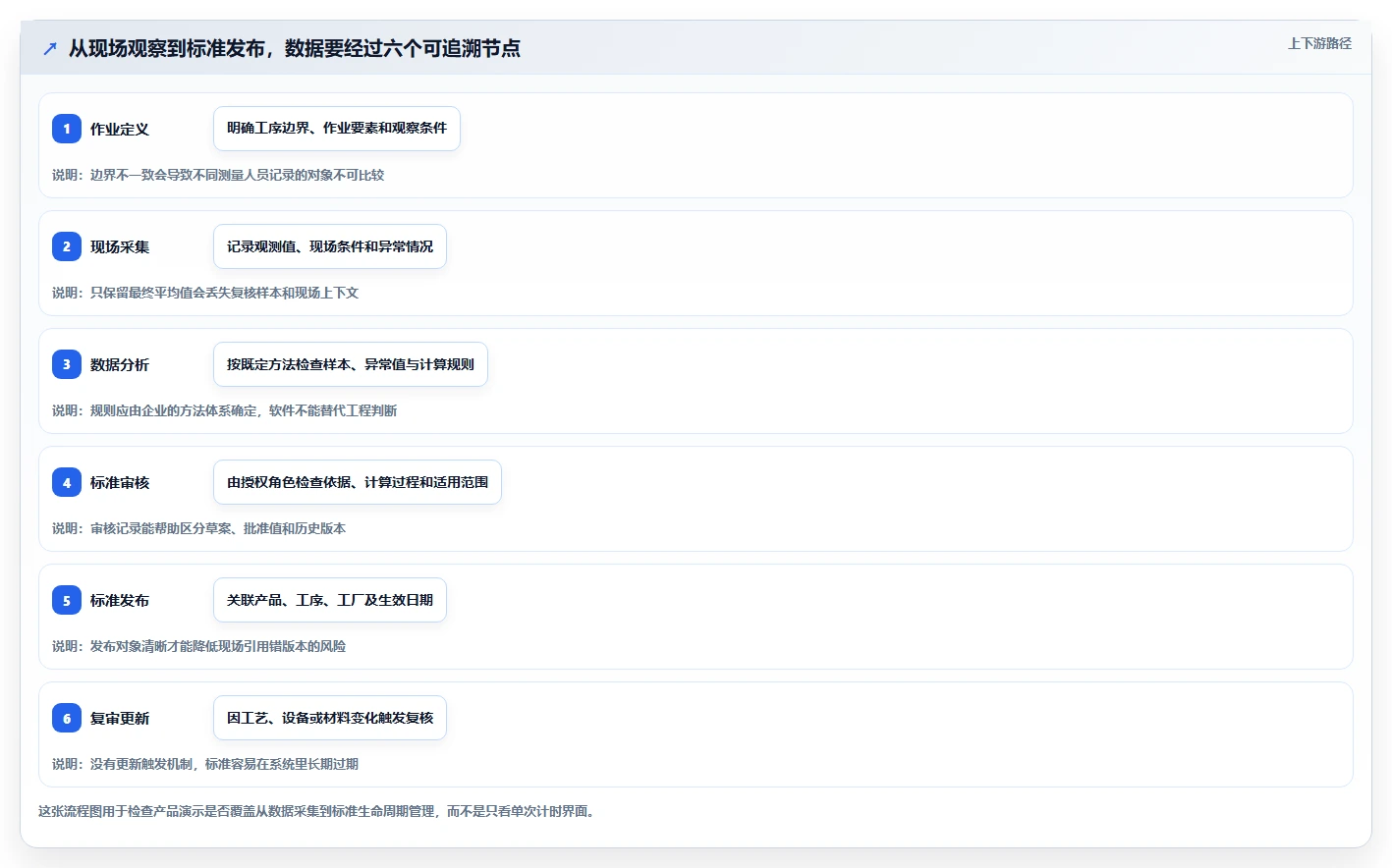Click the note about 边界不一致

click(218, 175)
